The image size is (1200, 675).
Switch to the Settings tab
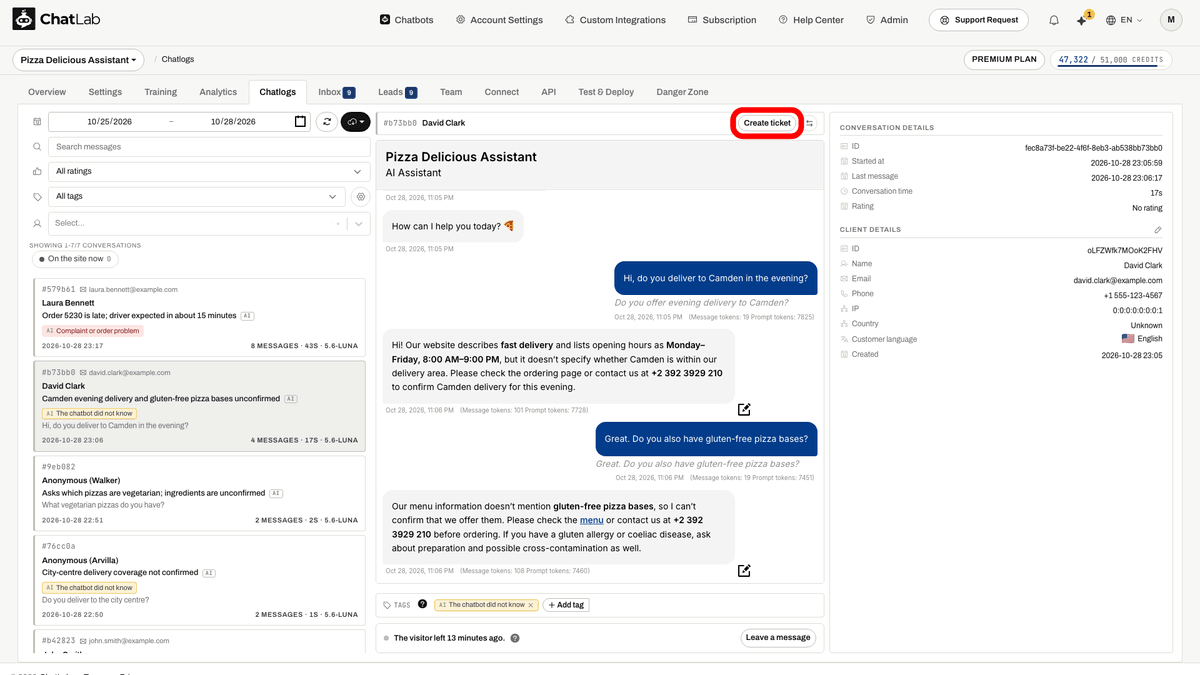105,92
